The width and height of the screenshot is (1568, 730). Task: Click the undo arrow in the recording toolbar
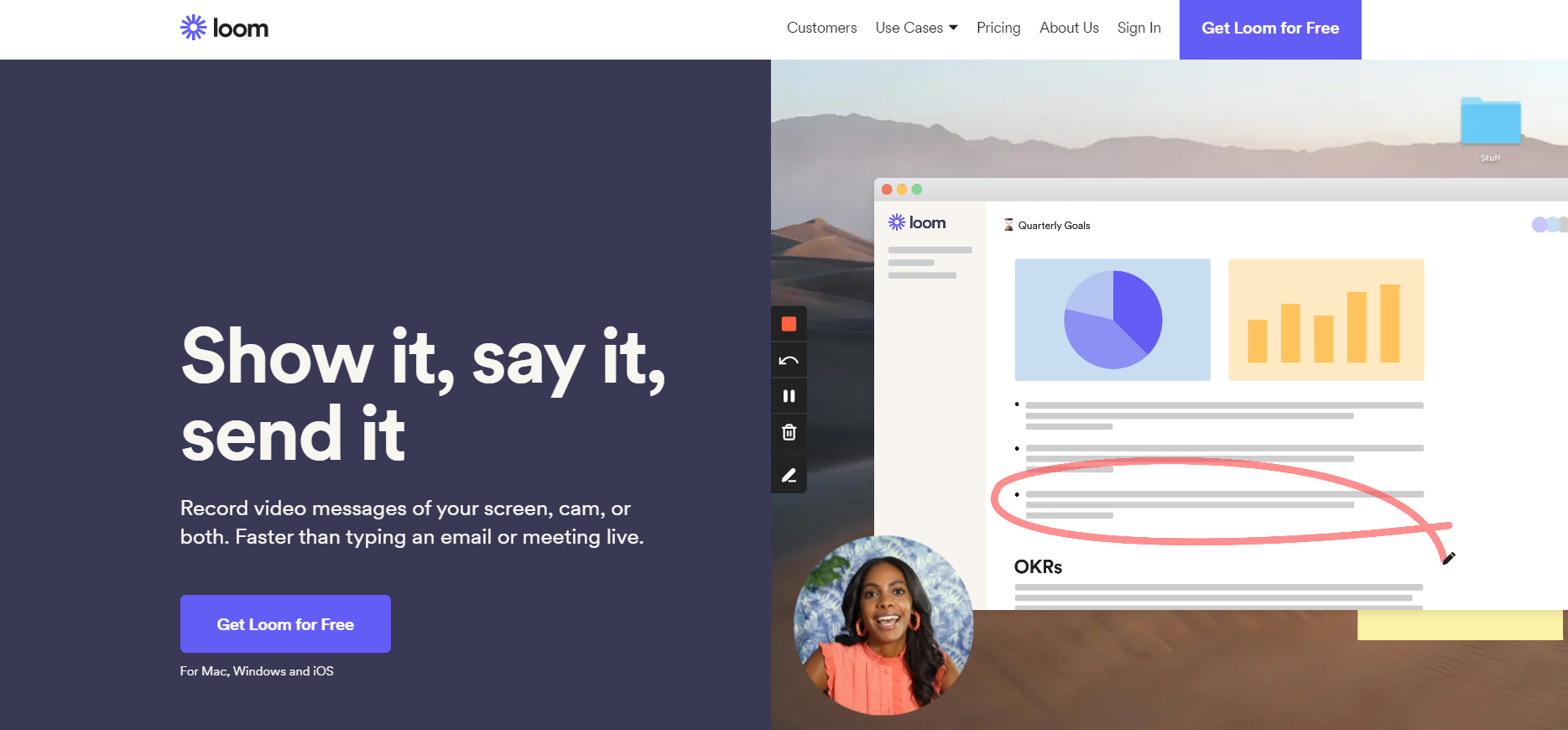789,361
